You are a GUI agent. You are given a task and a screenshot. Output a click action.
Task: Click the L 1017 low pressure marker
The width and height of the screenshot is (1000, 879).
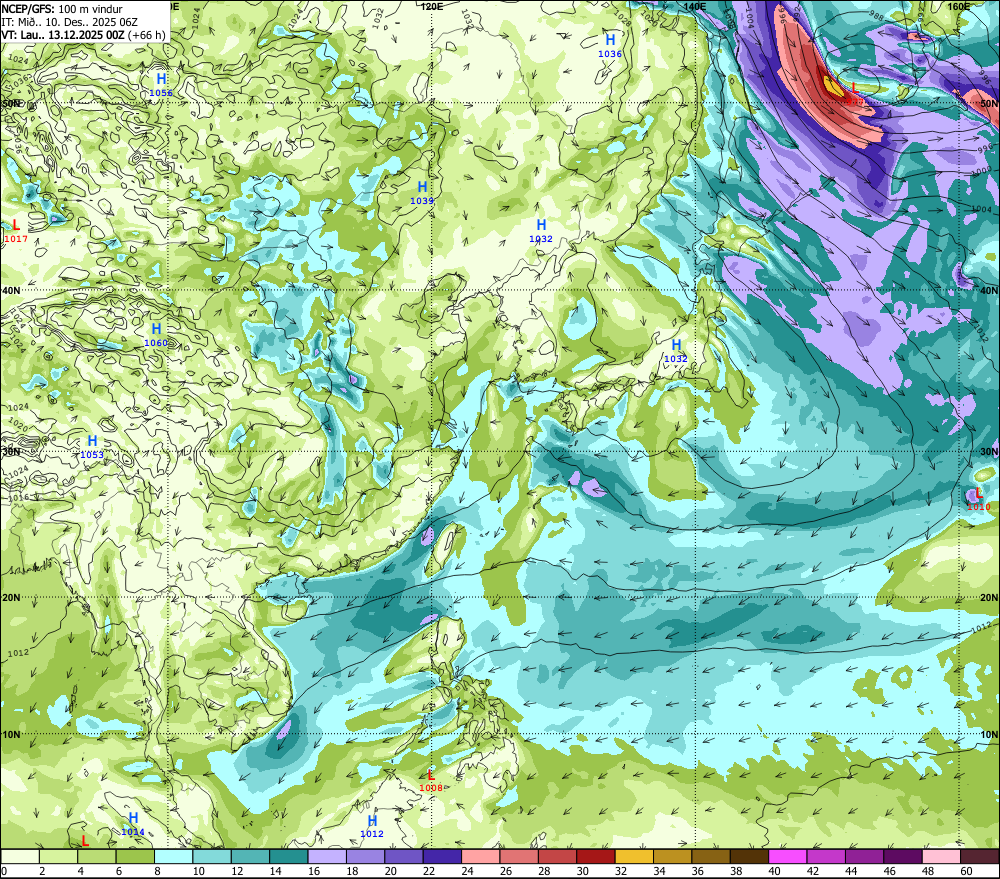(x=16, y=231)
